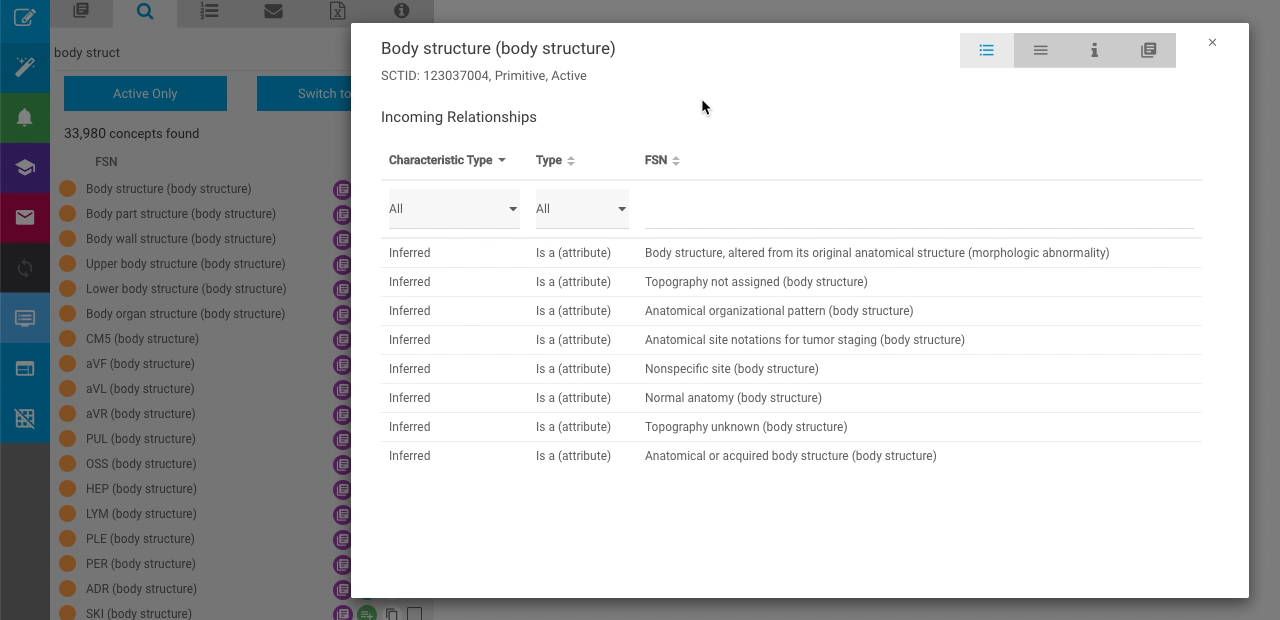Select the stacked documents view tab in dialog
1280x620 pixels.
coord(1149,50)
